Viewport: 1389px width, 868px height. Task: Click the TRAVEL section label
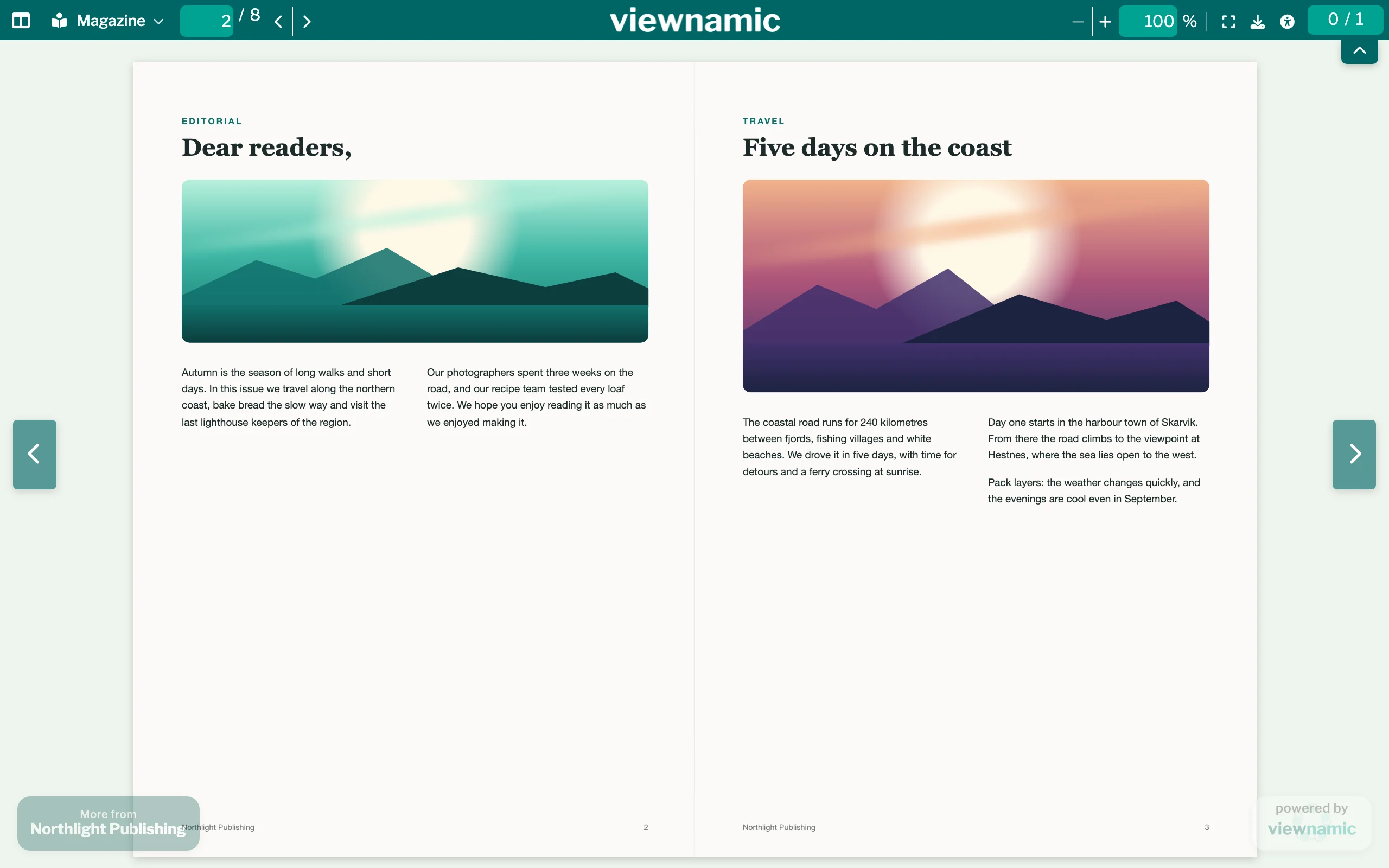(x=763, y=121)
